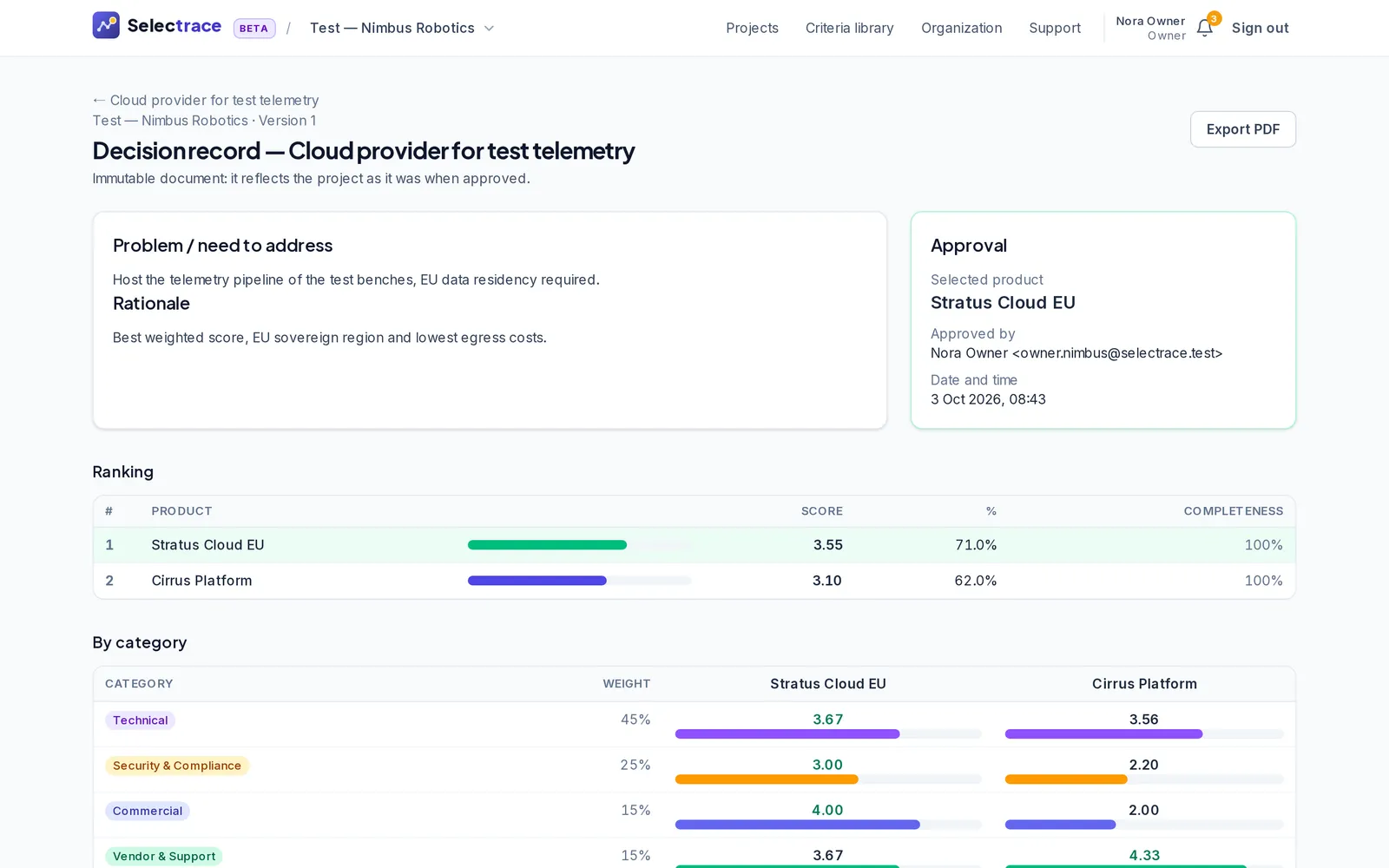Open the Organization page
1389x868 pixels.
961,28
